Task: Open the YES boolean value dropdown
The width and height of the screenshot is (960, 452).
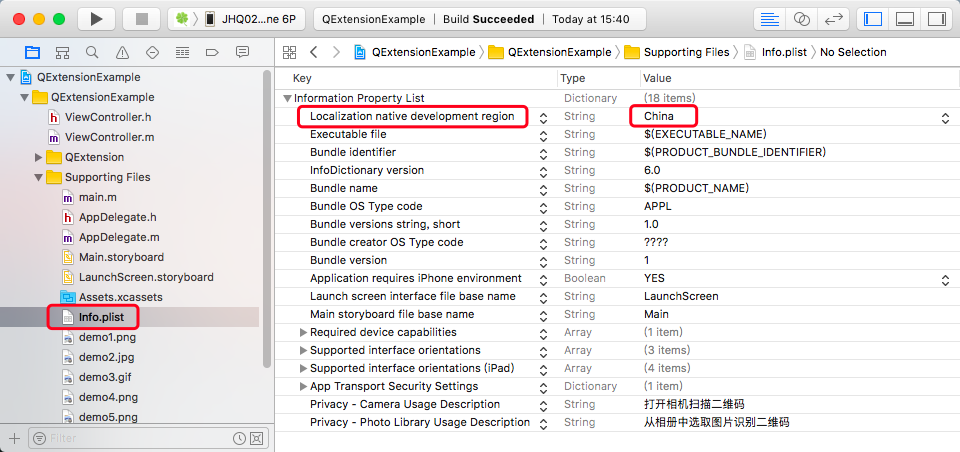Action: click(945, 280)
